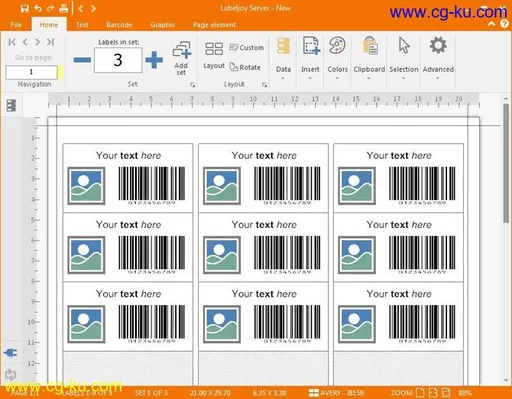Viewport: 512px width, 399px height.
Task: Select 'Your text here' in top-middle label
Action: (x=264, y=156)
